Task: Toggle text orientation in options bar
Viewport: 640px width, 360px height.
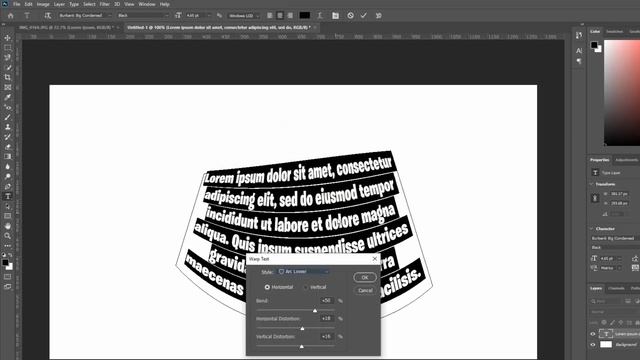Action: tap(48, 16)
